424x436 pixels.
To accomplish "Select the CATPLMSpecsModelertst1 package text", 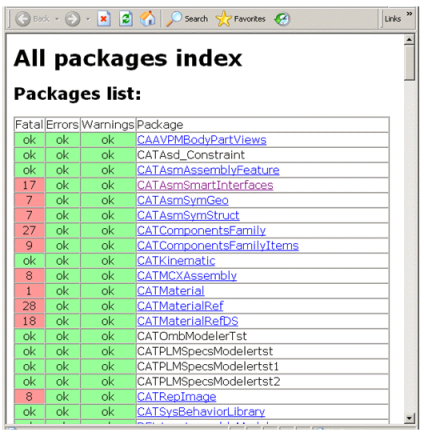I will point(208,367).
